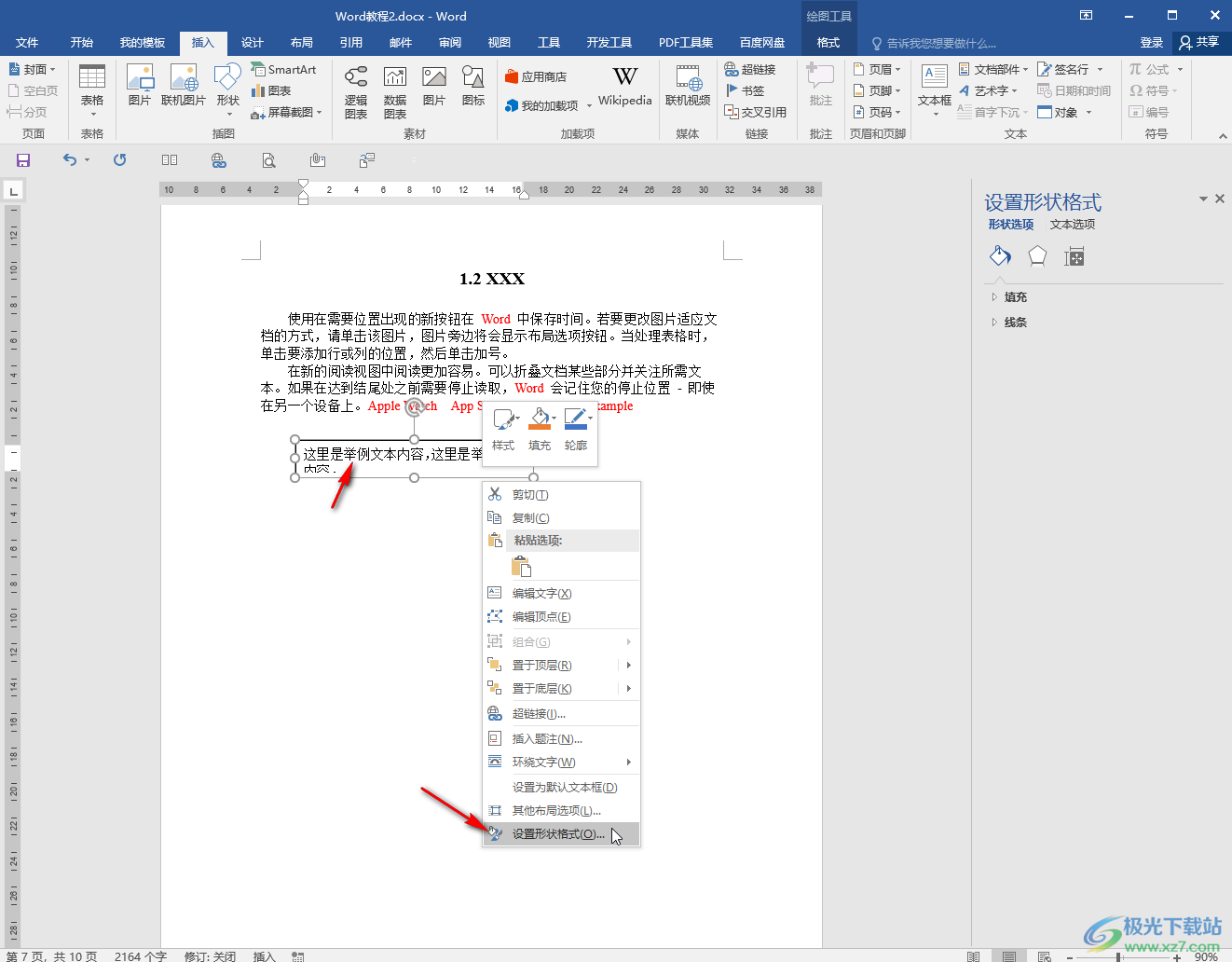Open the 形状 shapes gallery

228,90
